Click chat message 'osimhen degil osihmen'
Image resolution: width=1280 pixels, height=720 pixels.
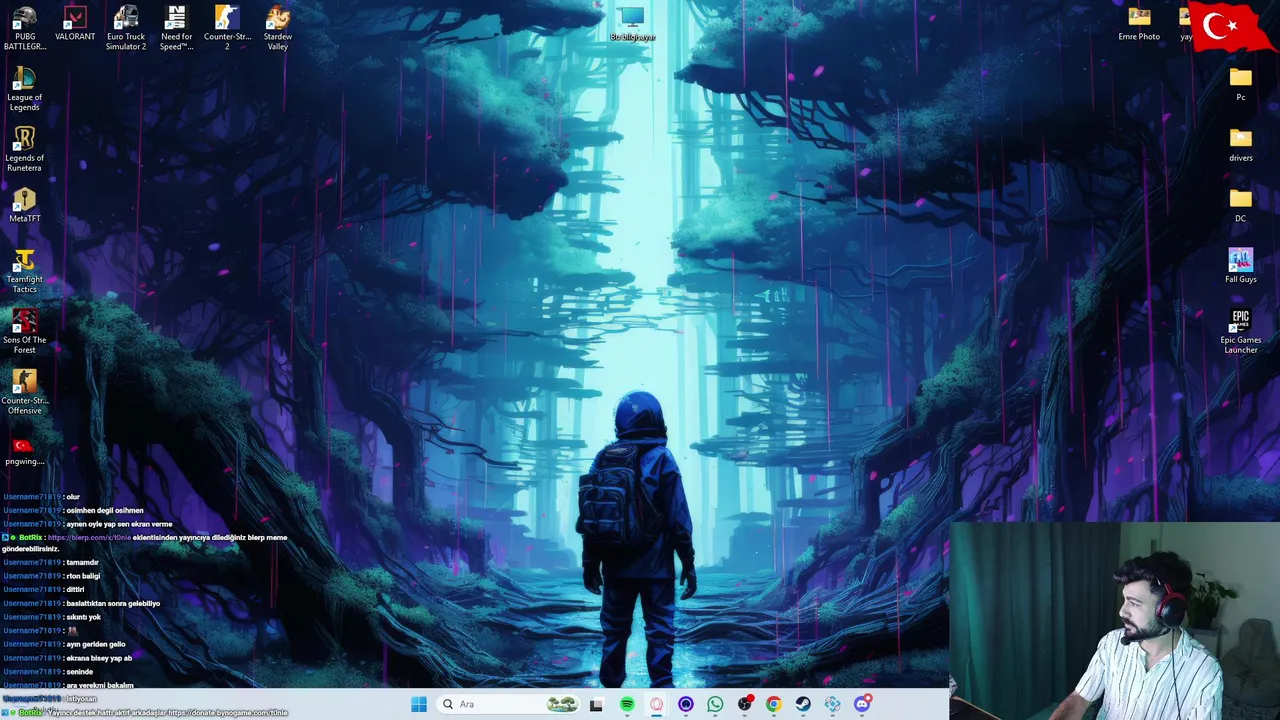pos(105,510)
